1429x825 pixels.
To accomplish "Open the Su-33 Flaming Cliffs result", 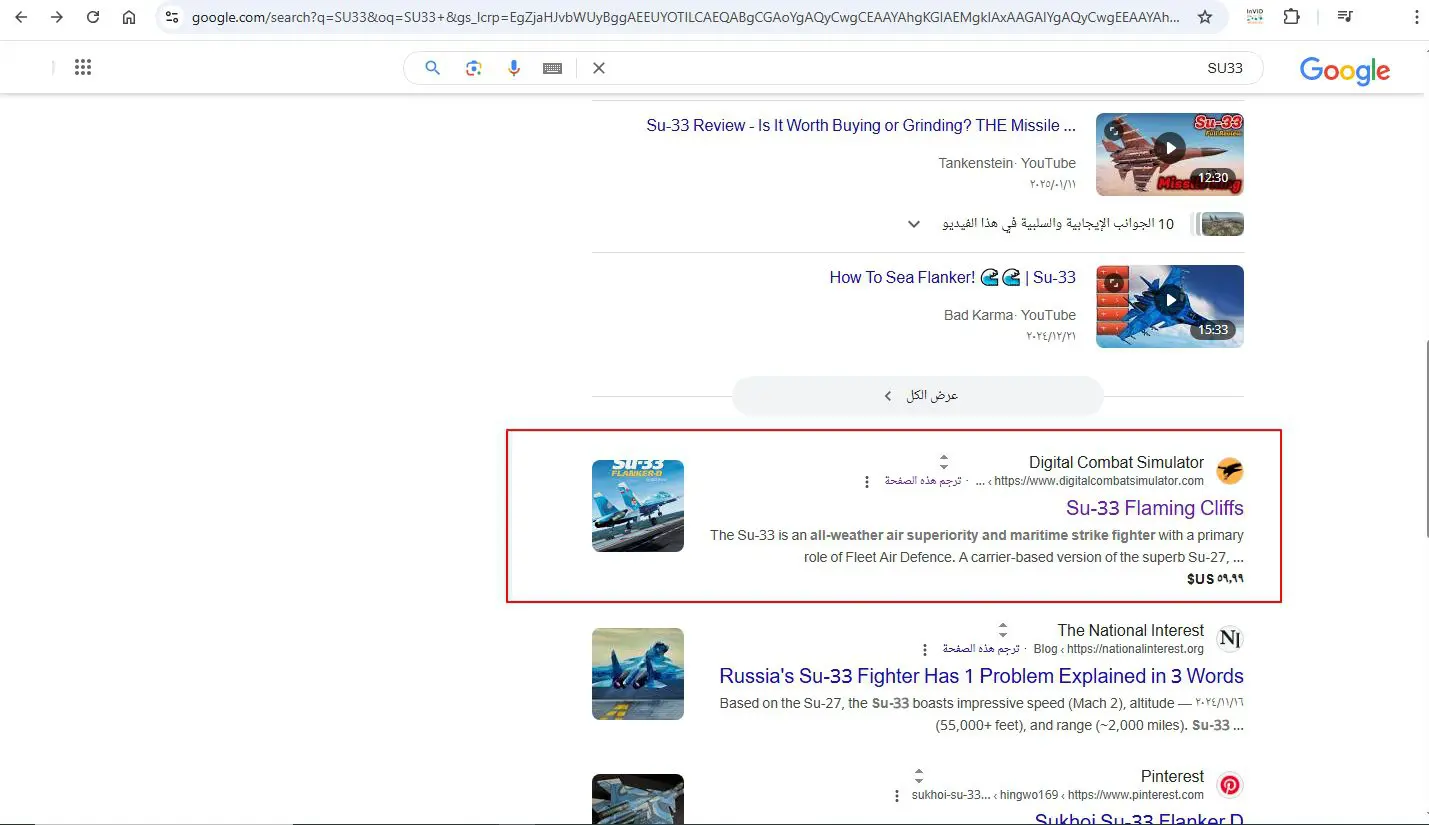I will (1155, 508).
